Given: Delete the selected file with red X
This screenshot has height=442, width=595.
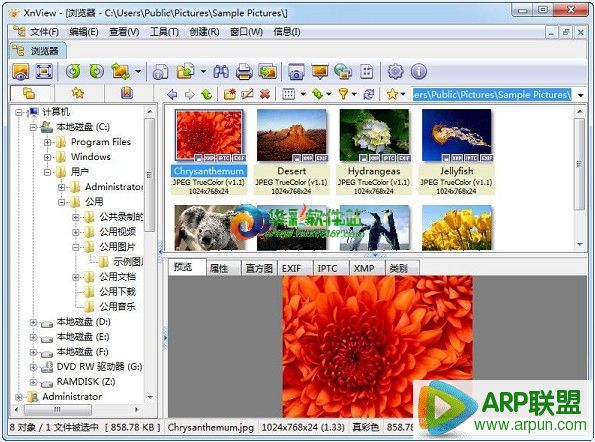Looking at the screenshot, I should coord(265,94).
